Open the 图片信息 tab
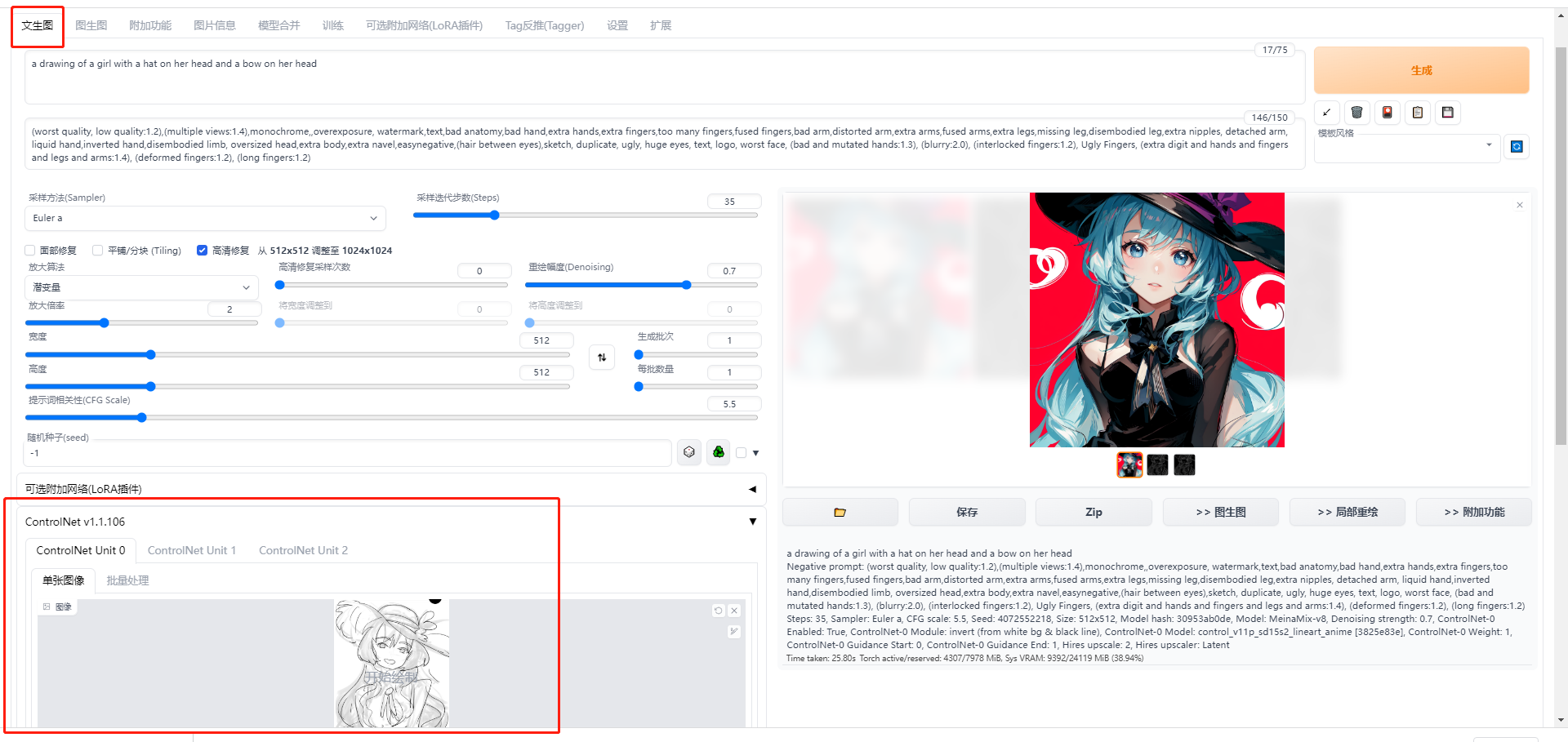The height and width of the screenshot is (742, 1568). click(x=215, y=25)
